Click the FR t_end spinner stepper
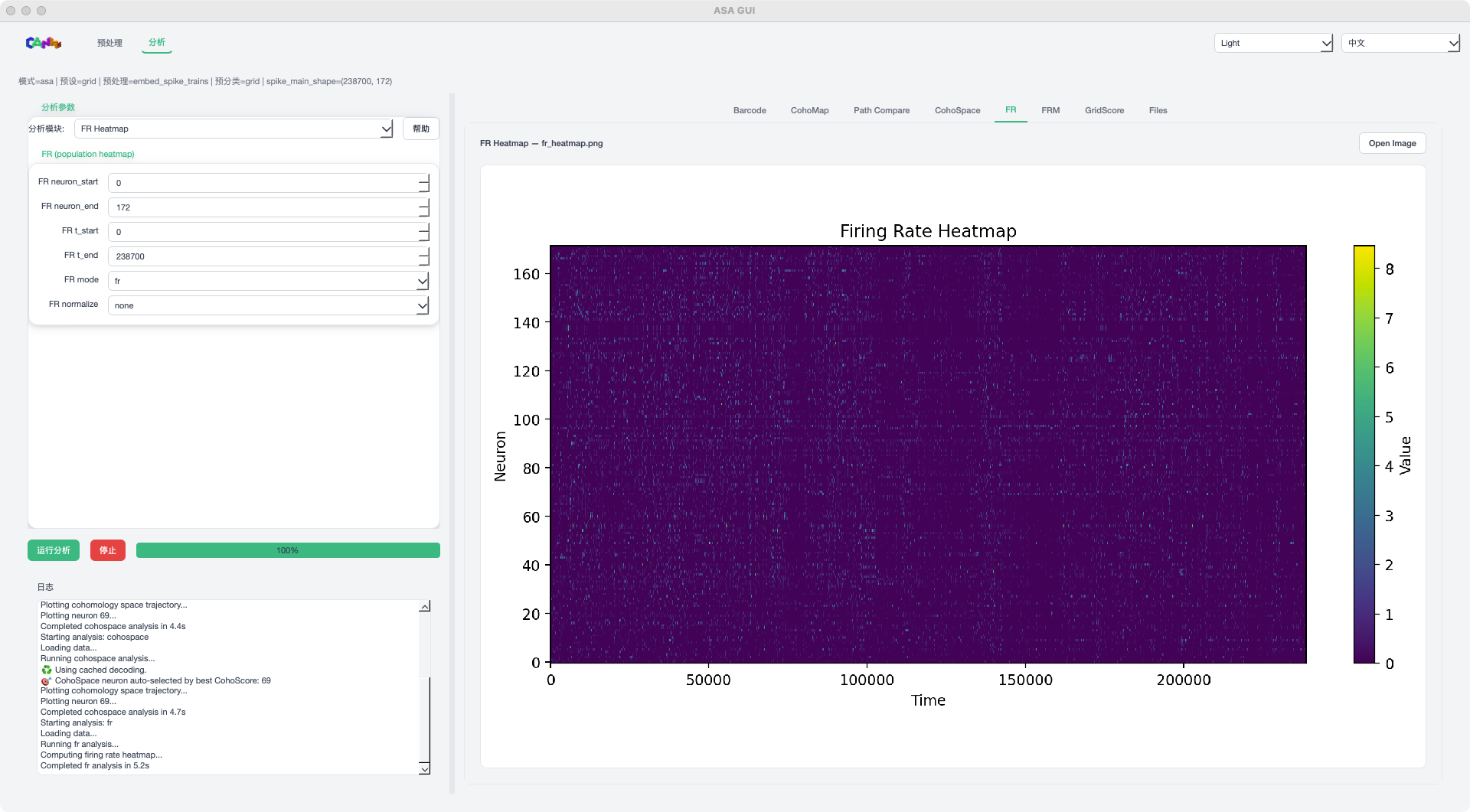The image size is (1470, 812). click(423, 256)
